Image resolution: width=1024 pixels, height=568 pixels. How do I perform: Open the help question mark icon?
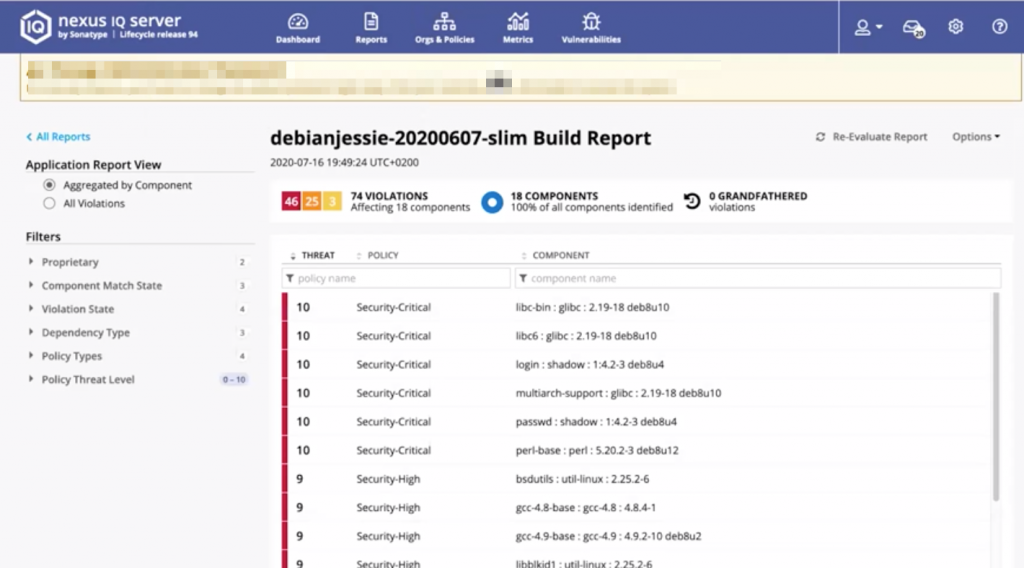999,27
